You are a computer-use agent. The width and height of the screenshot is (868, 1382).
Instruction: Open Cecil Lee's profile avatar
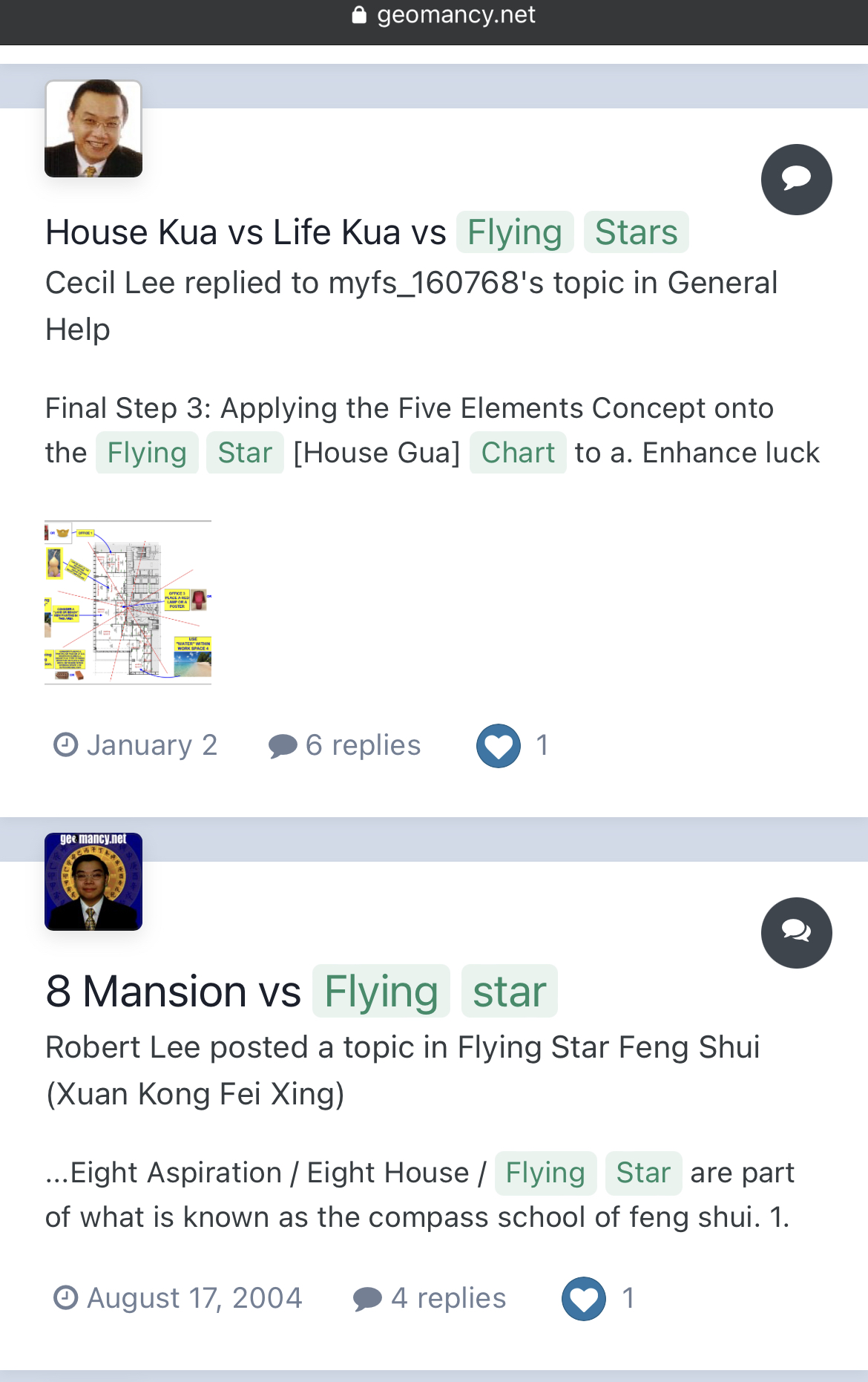93,128
